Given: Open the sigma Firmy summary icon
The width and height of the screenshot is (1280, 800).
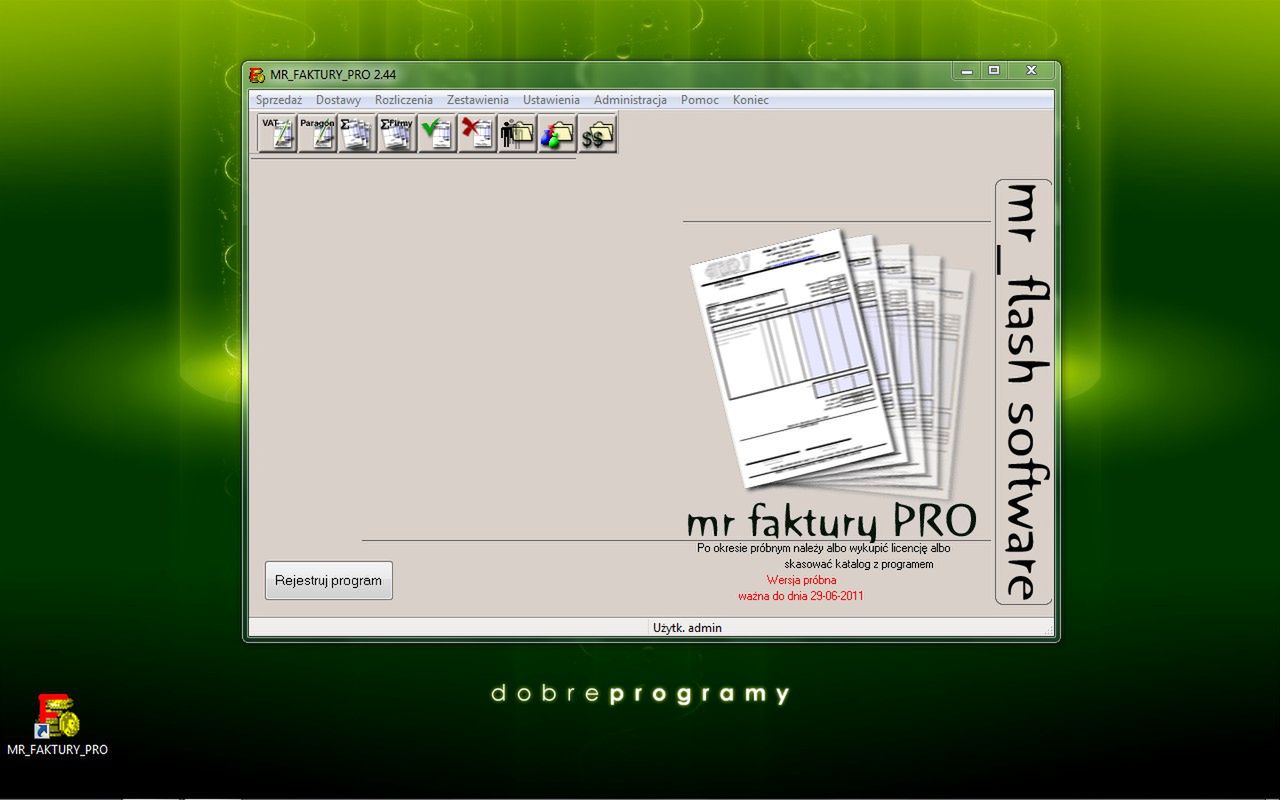Looking at the screenshot, I should [397, 133].
